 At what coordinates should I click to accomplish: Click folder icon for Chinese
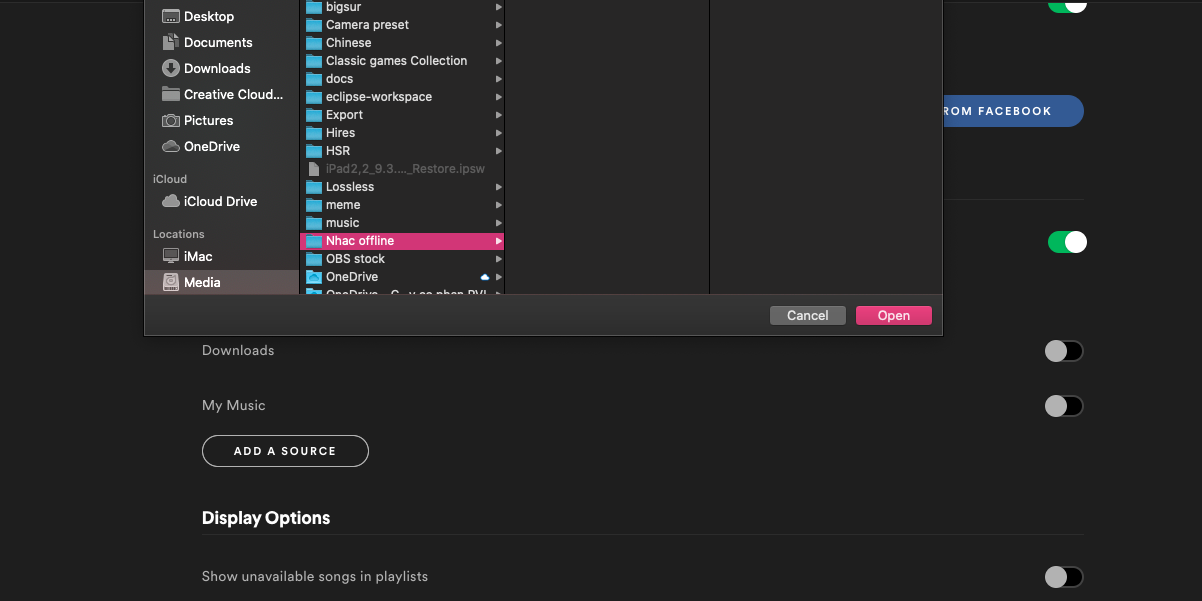(x=314, y=43)
